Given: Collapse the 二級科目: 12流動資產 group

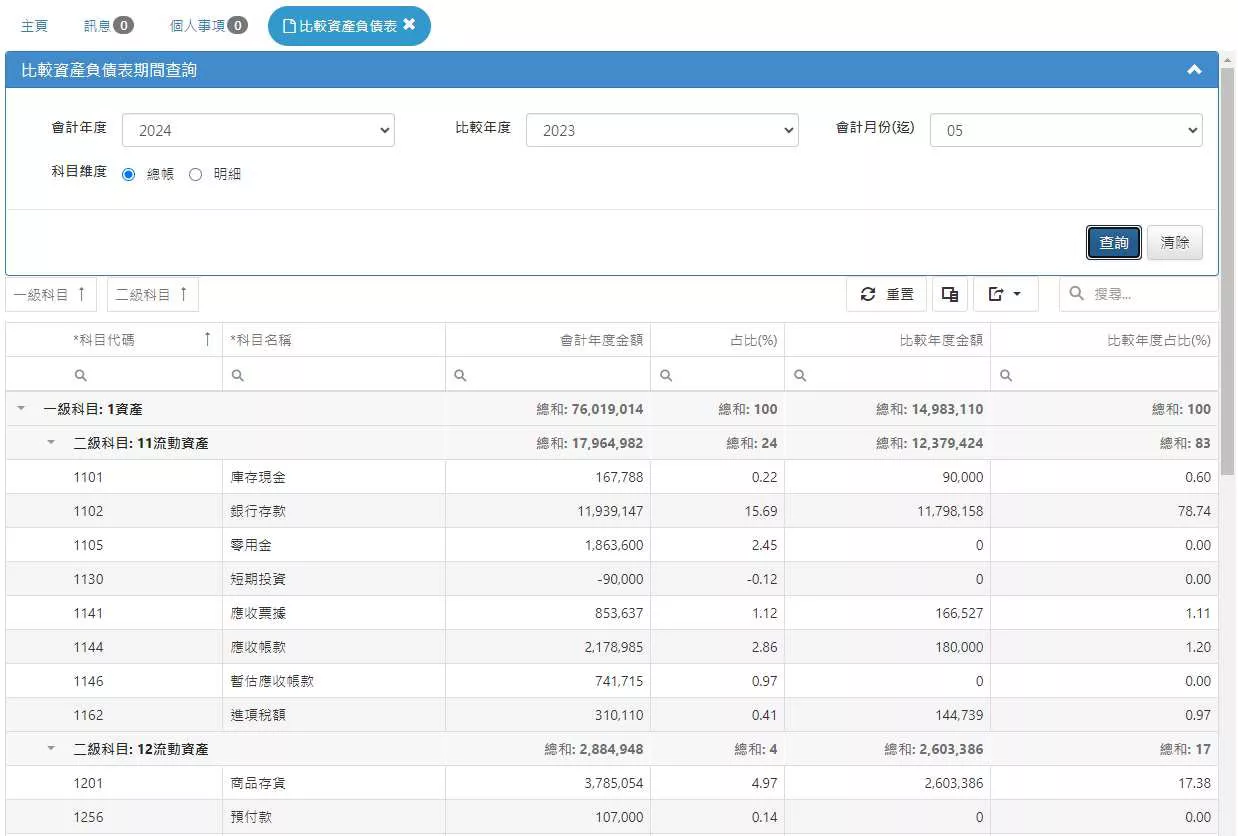Looking at the screenshot, I should [51, 749].
